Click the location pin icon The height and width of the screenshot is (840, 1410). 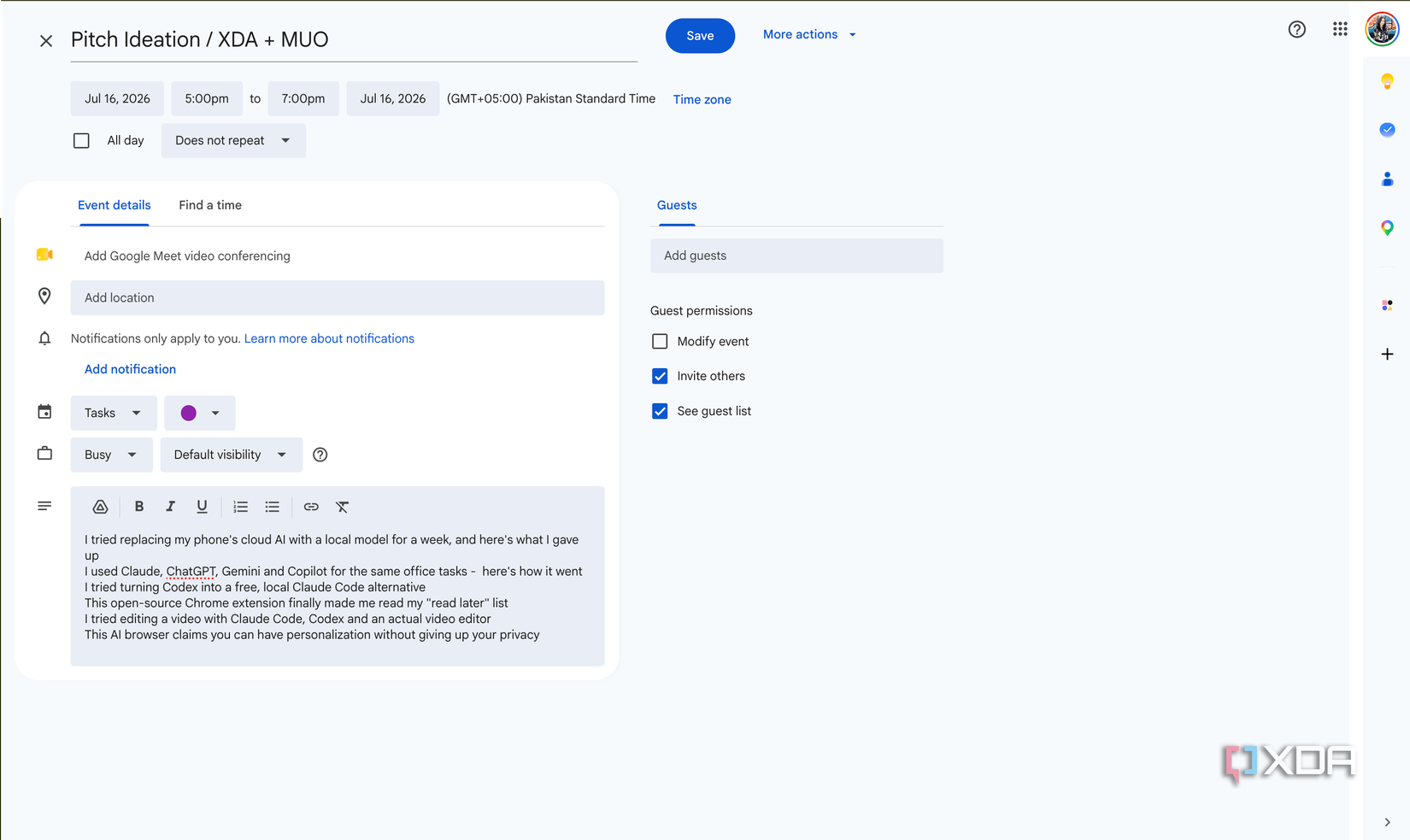point(44,297)
